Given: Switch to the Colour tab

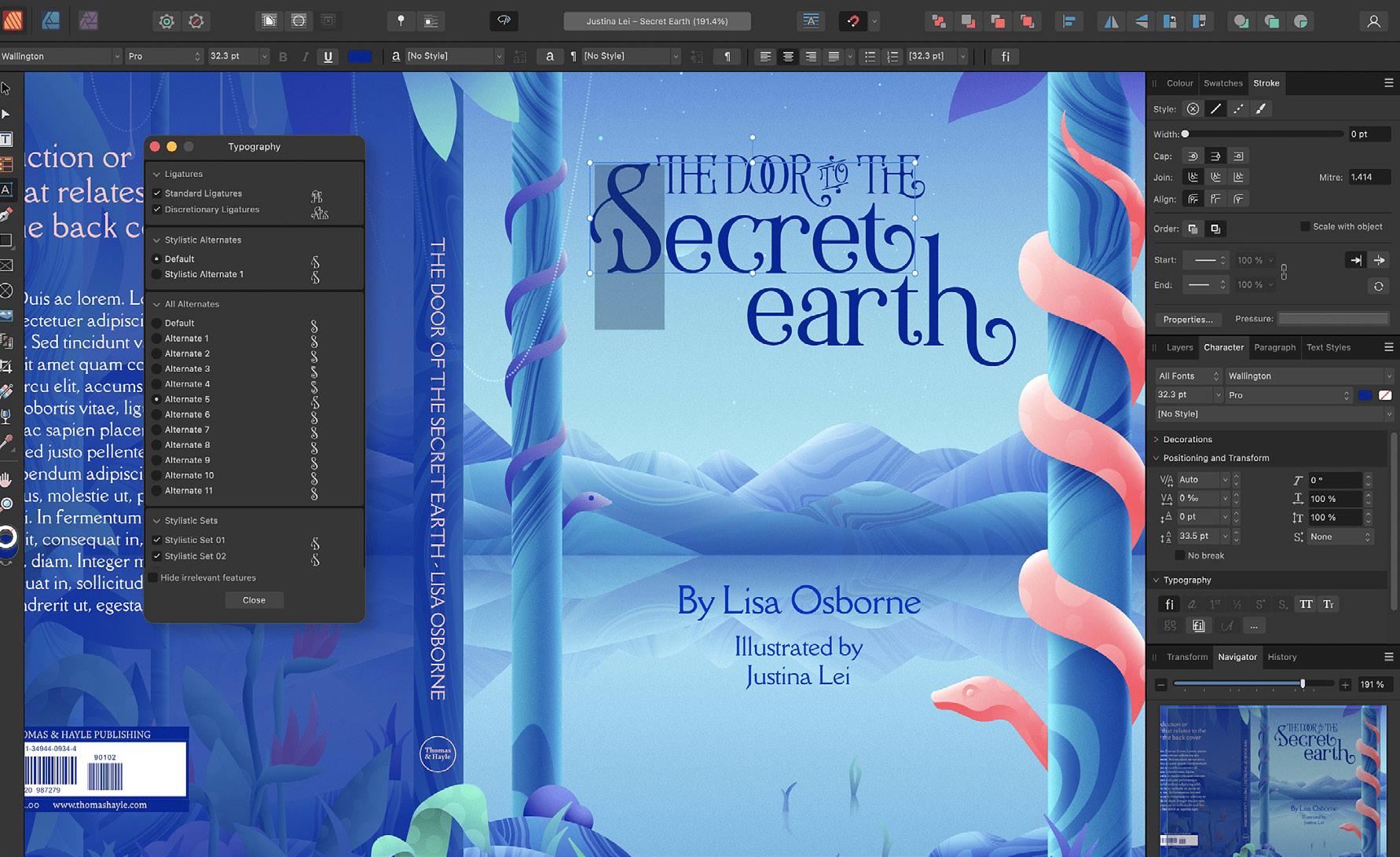Looking at the screenshot, I should click(1179, 83).
